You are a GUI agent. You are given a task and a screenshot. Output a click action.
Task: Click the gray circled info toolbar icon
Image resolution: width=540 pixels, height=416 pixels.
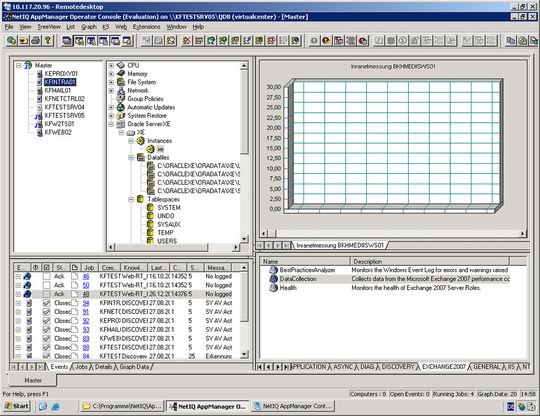pyautogui.click(x=314, y=41)
